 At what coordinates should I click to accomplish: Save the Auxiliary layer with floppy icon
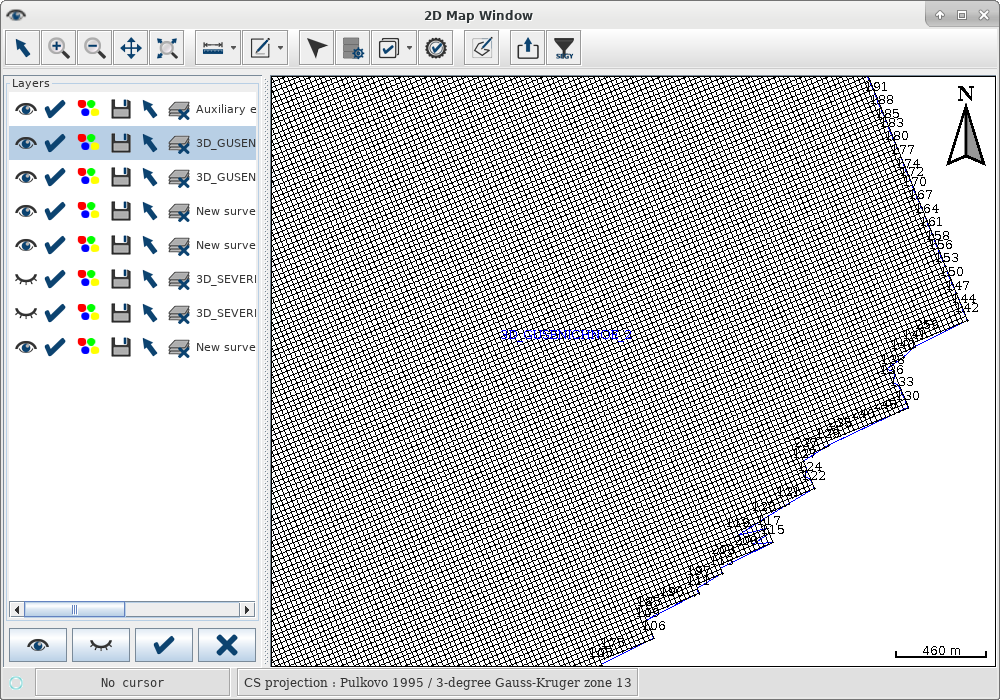point(121,109)
